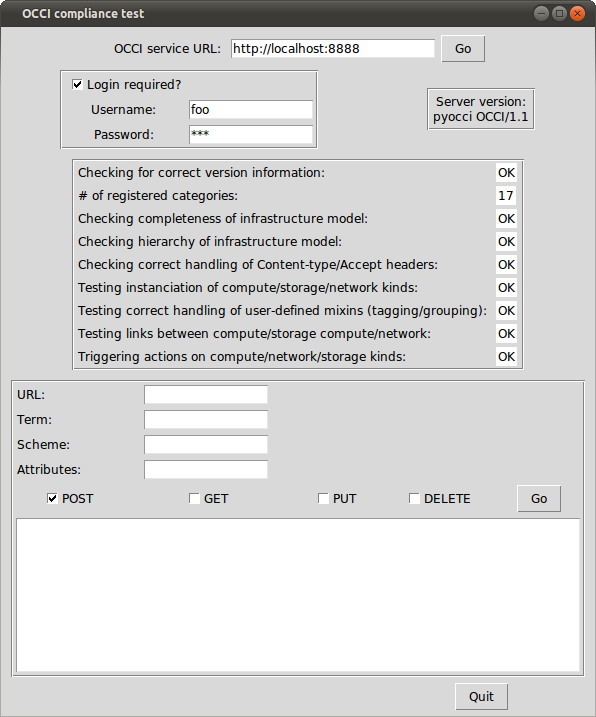Focus the Scheme input field

pyautogui.click(x=206, y=444)
